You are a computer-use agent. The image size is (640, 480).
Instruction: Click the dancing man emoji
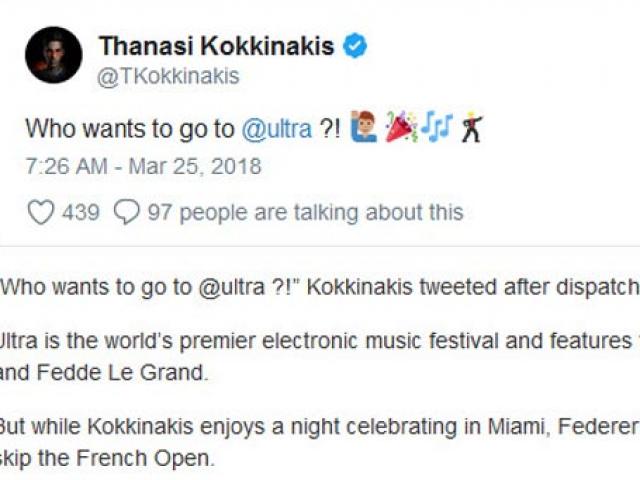click(x=472, y=129)
